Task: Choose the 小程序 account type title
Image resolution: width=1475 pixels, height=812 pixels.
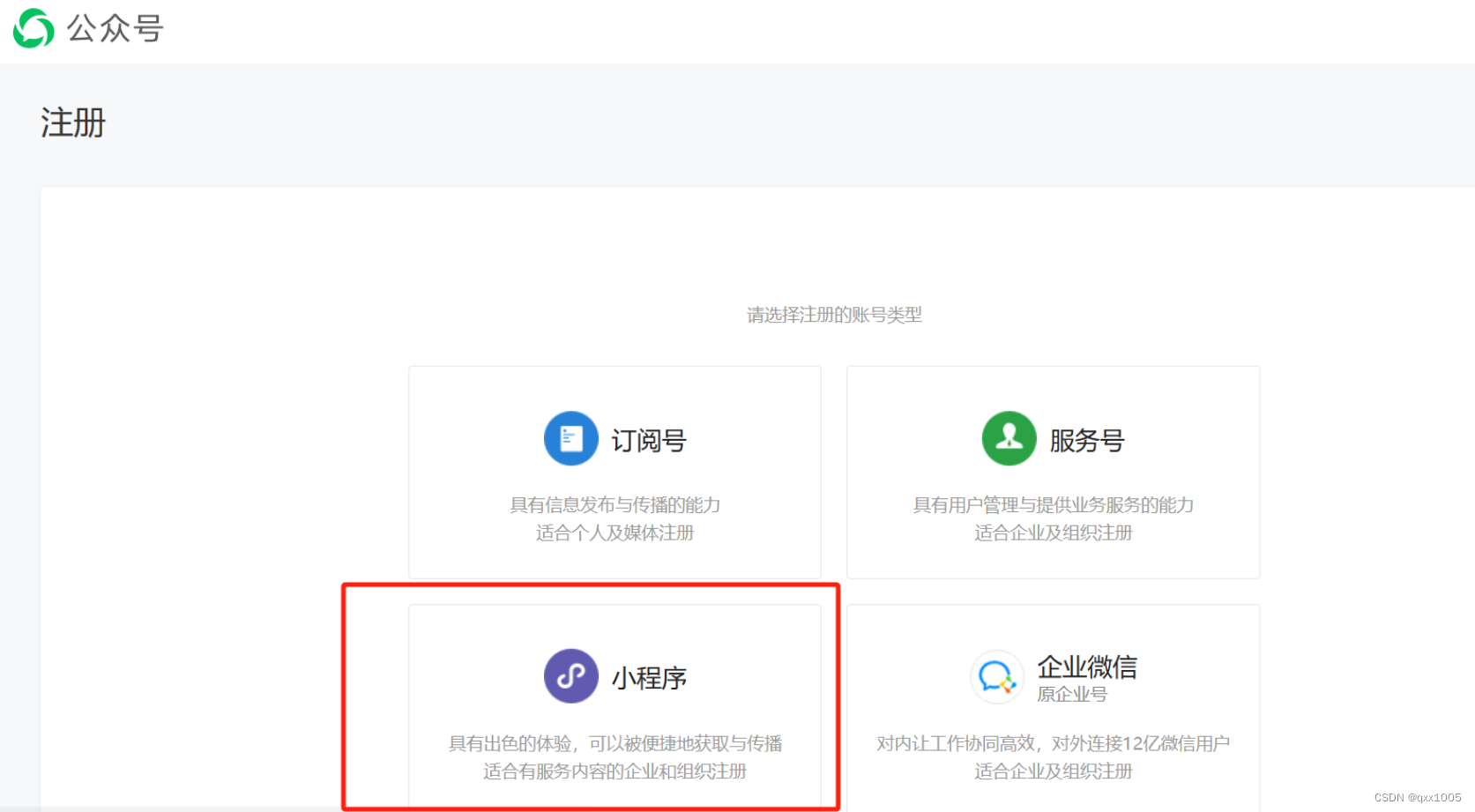Action: click(x=649, y=678)
